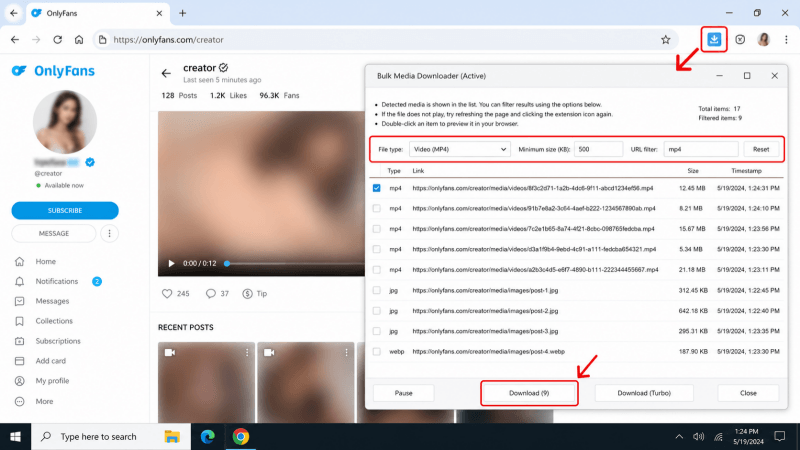Click the Bulk Media Downloader extension icon
The image size is (800, 450).
click(714, 39)
